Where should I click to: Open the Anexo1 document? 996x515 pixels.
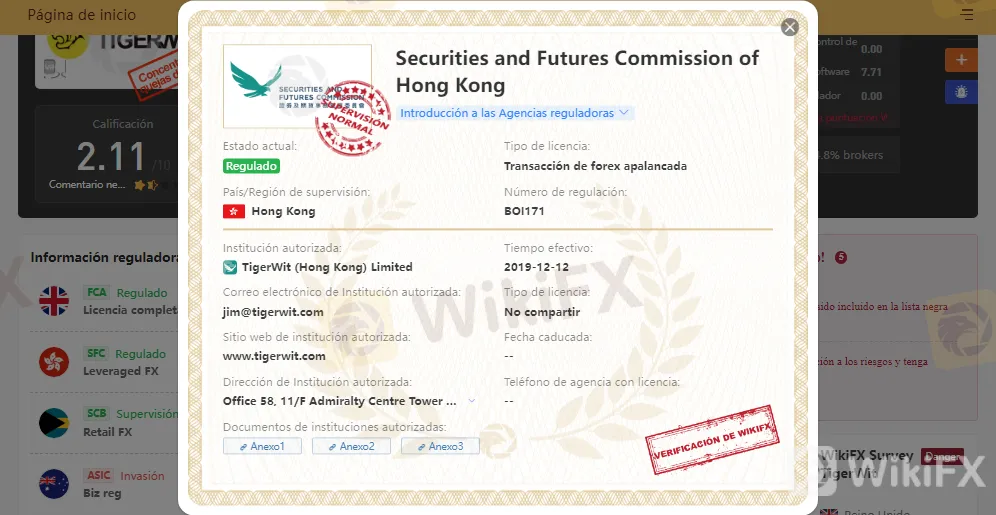coord(262,446)
